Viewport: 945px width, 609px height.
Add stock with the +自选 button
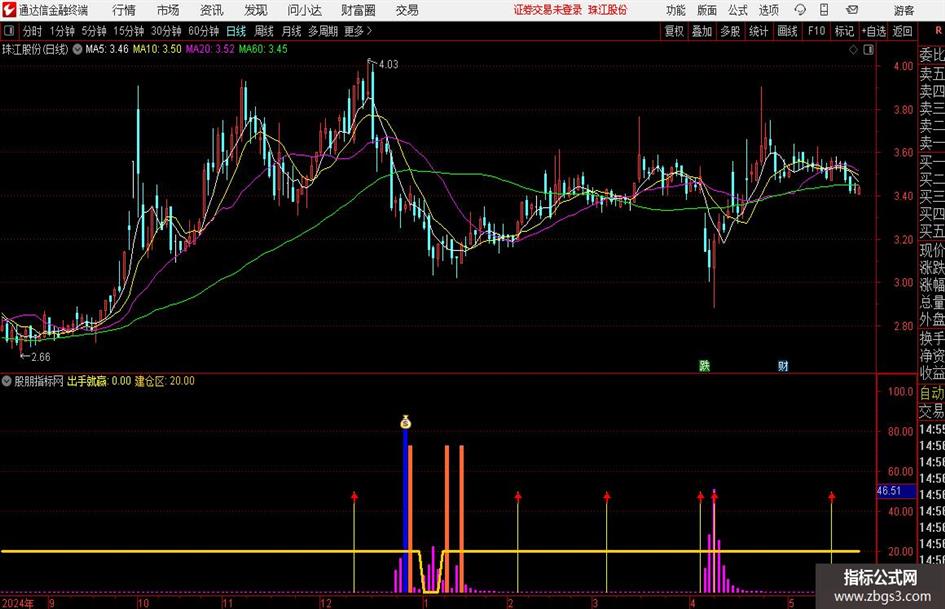pos(874,31)
